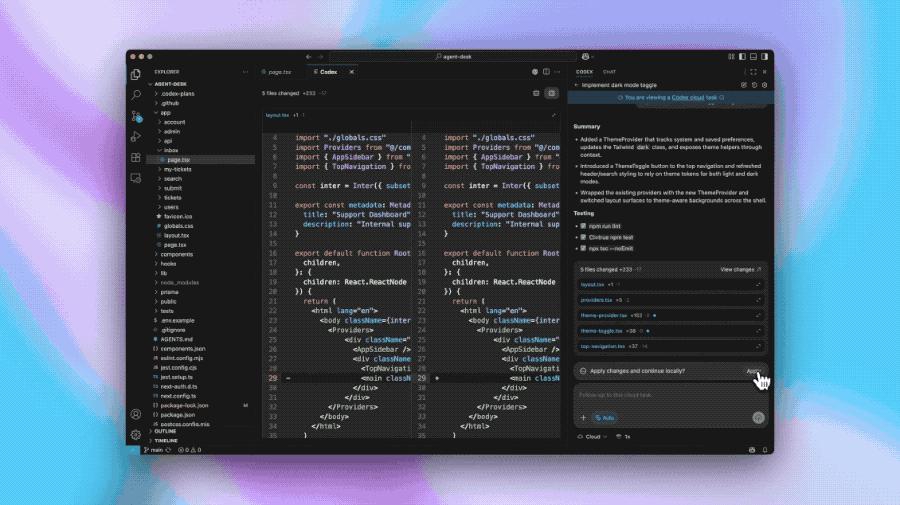The width and height of the screenshot is (900, 505).
Task: Toggle the npm run lint checkbox
Action: coord(581,226)
